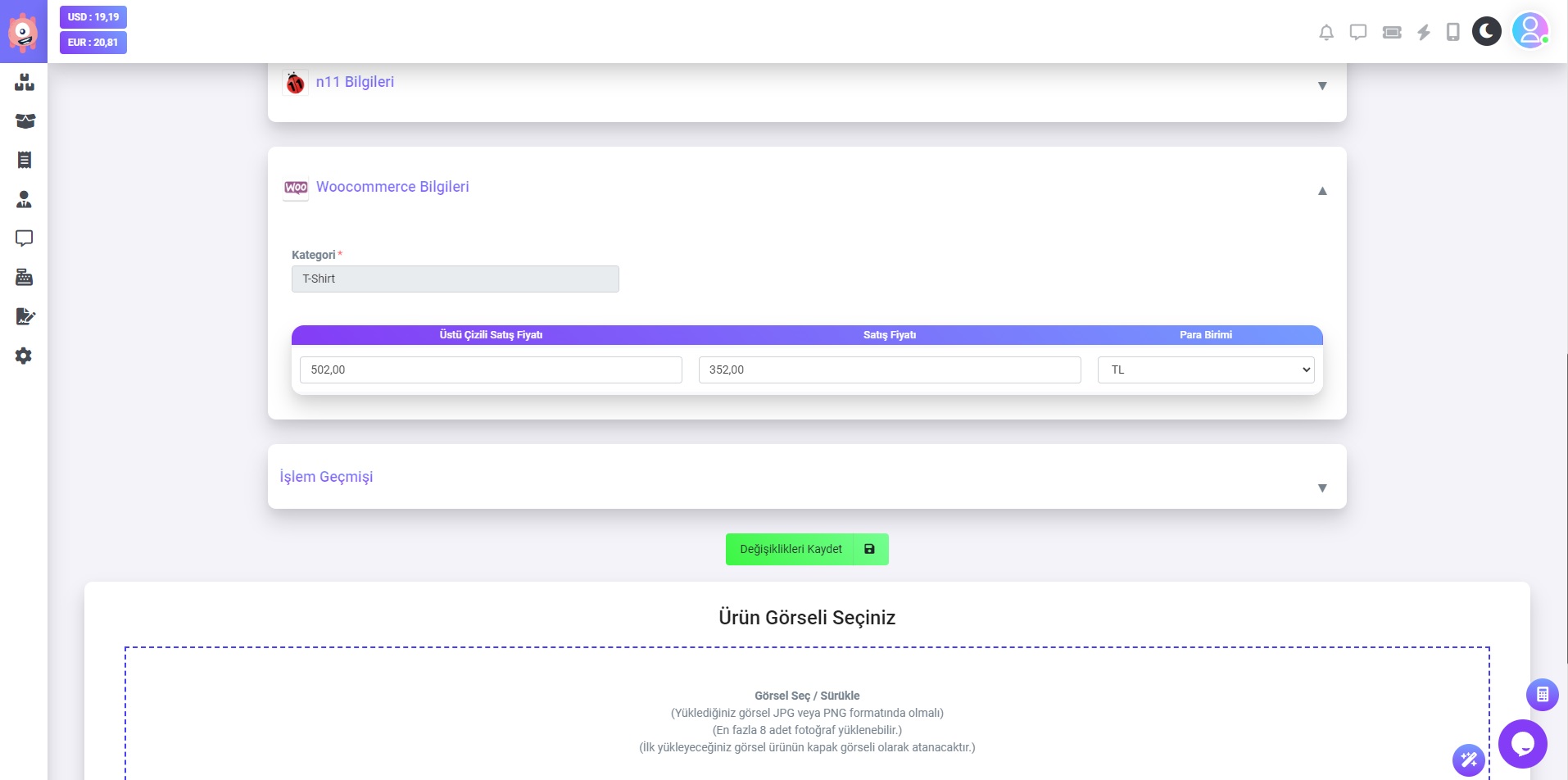1568x780 pixels.
Task: Open the receipt orders sidebar icon
Action: coord(25,161)
